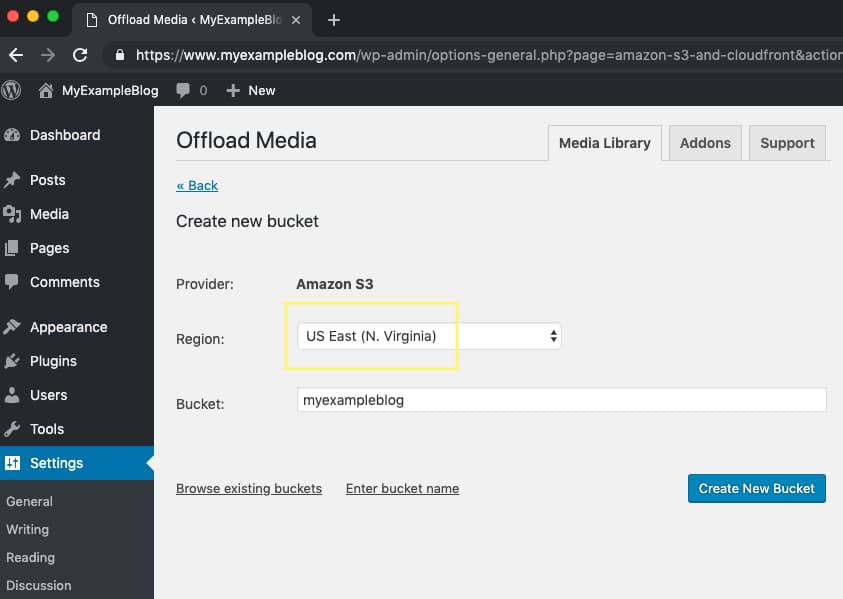
Task: Open Discussion settings submenu
Action: tap(39, 585)
